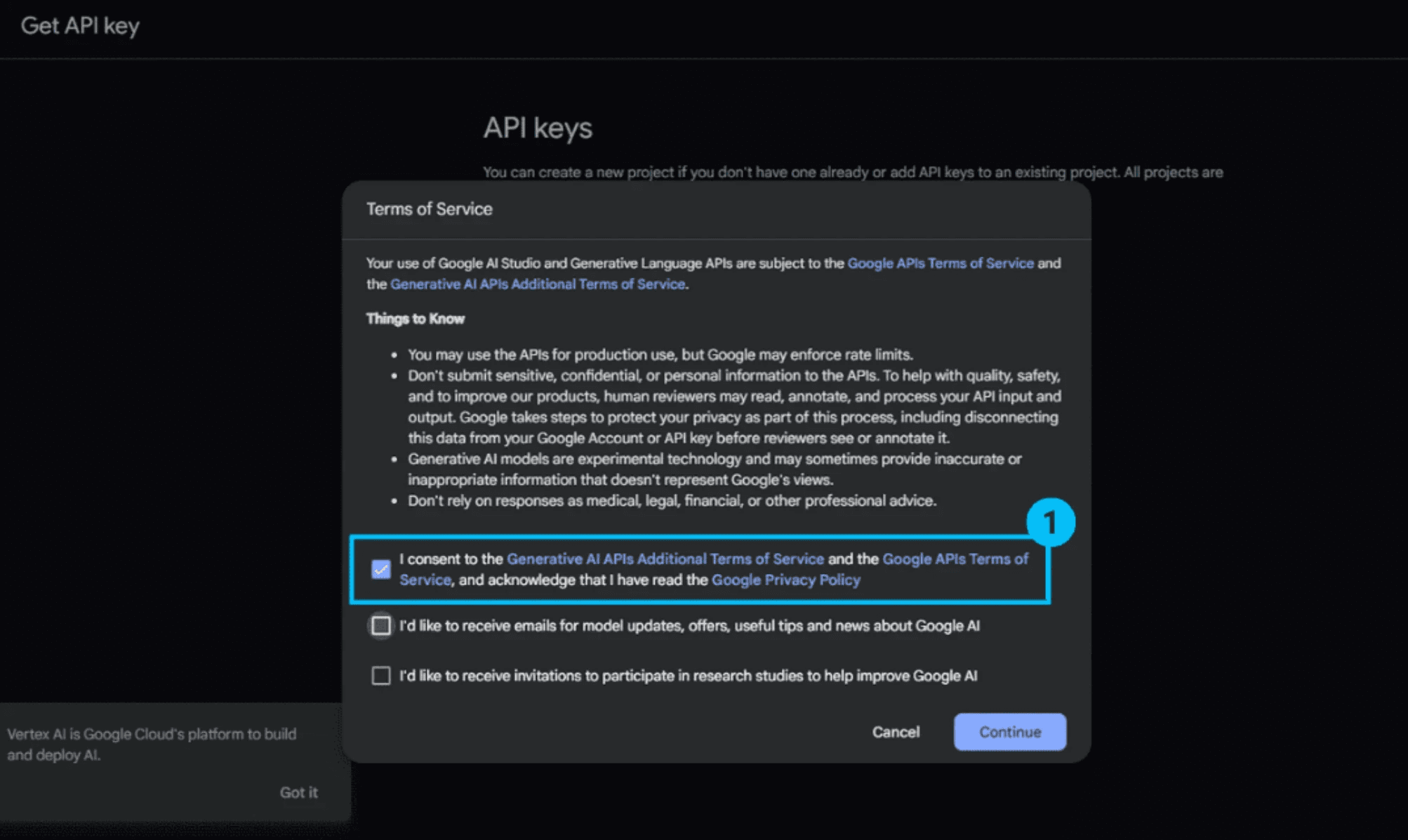Image resolution: width=1408 pixels, height=840 pixels.
Task: Click the Get API key page header
Action: (80, 26)
